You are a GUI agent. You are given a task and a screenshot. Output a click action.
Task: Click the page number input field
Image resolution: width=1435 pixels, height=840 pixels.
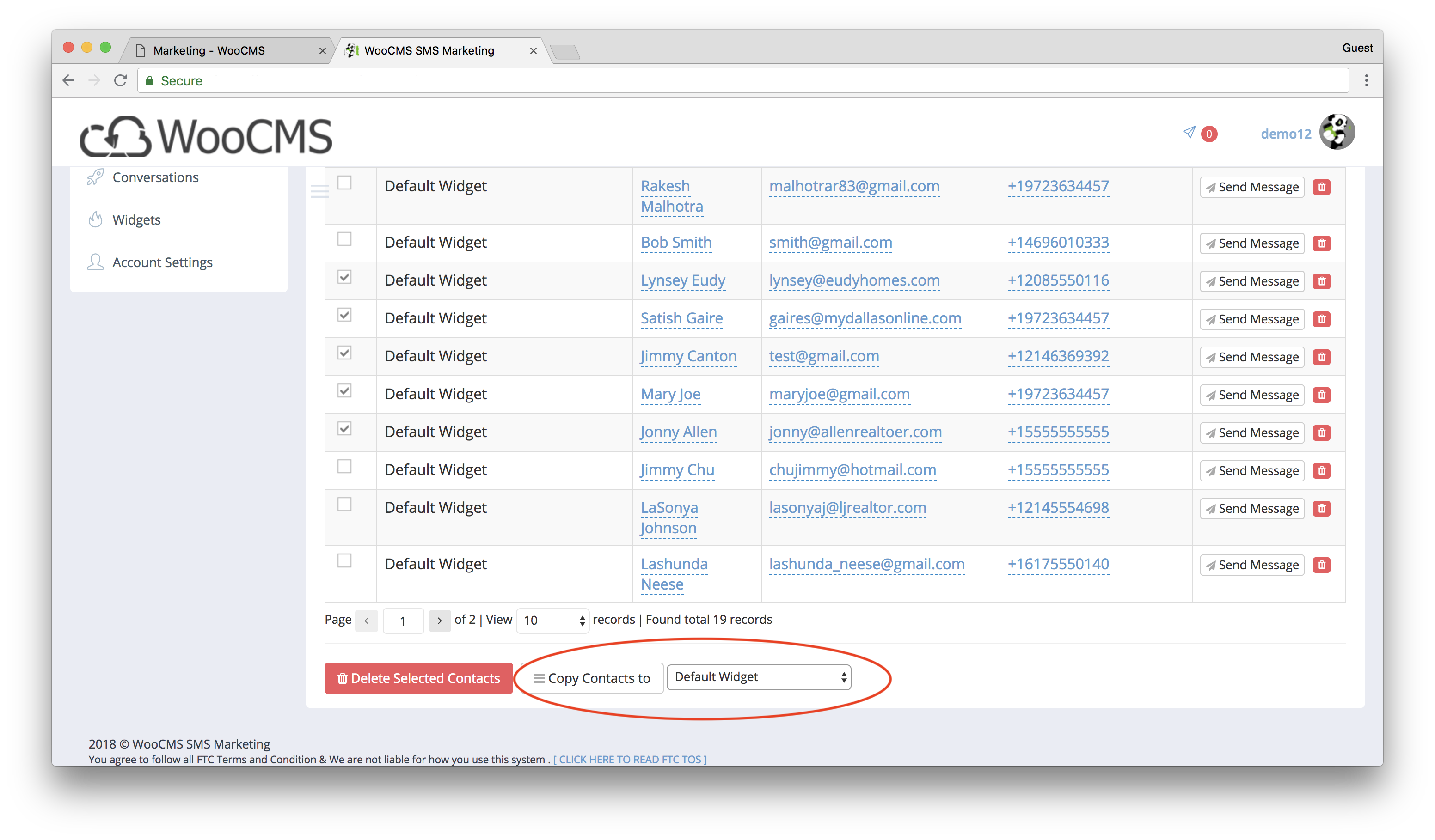[403, 621]
